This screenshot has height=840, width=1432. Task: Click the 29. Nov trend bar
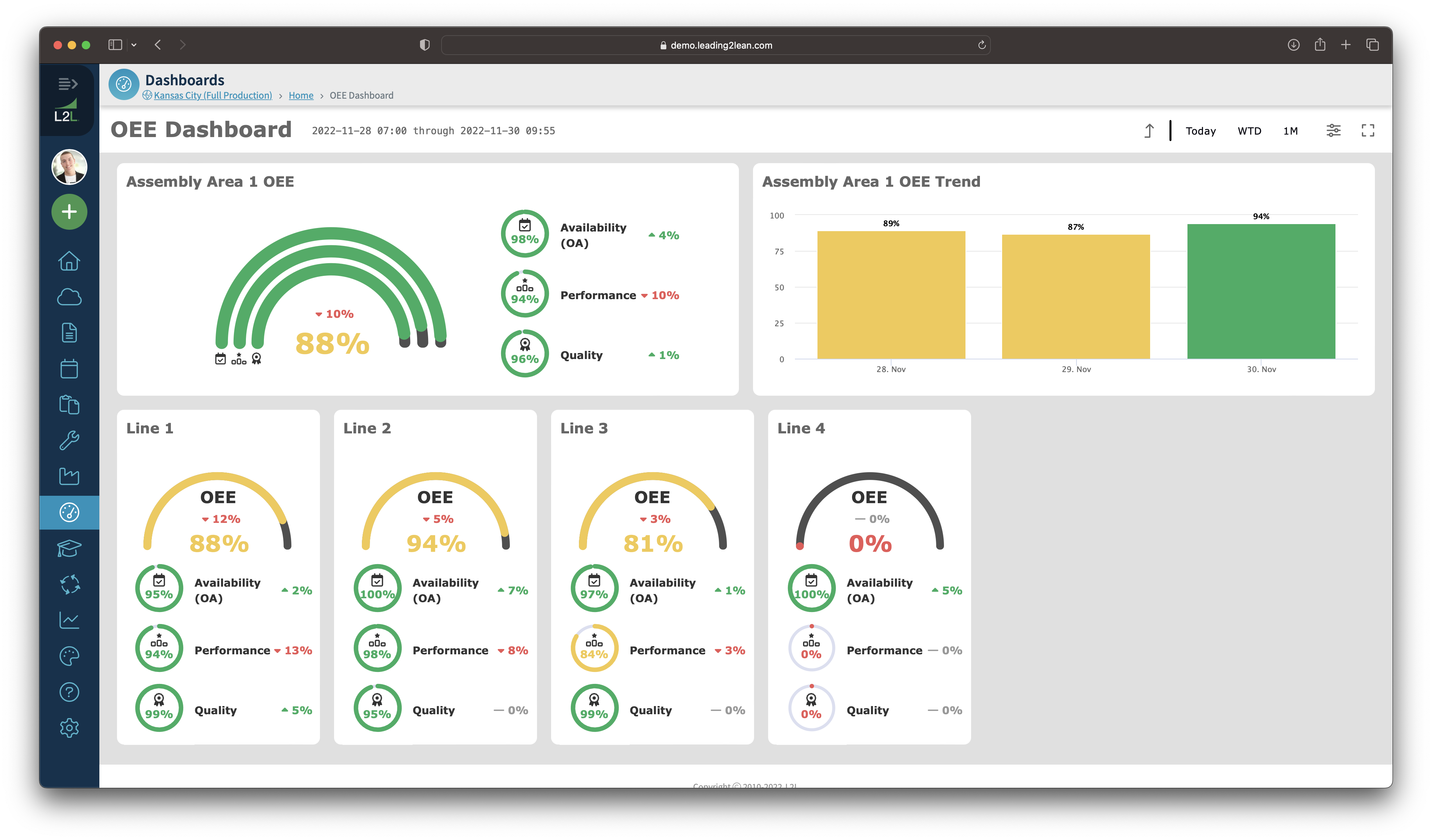click(1076, 297)
